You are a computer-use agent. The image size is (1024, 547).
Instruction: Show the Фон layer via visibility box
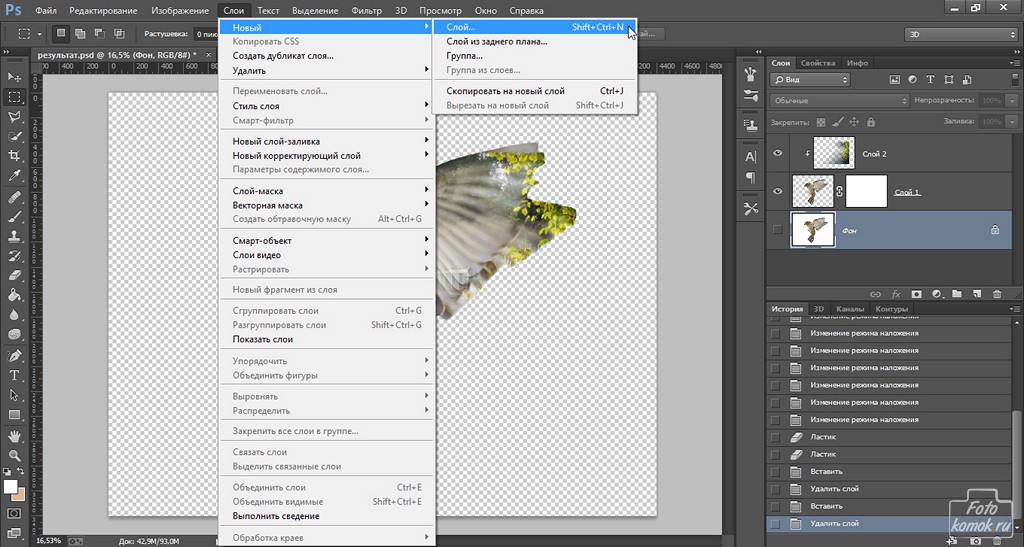coord(779,230)
